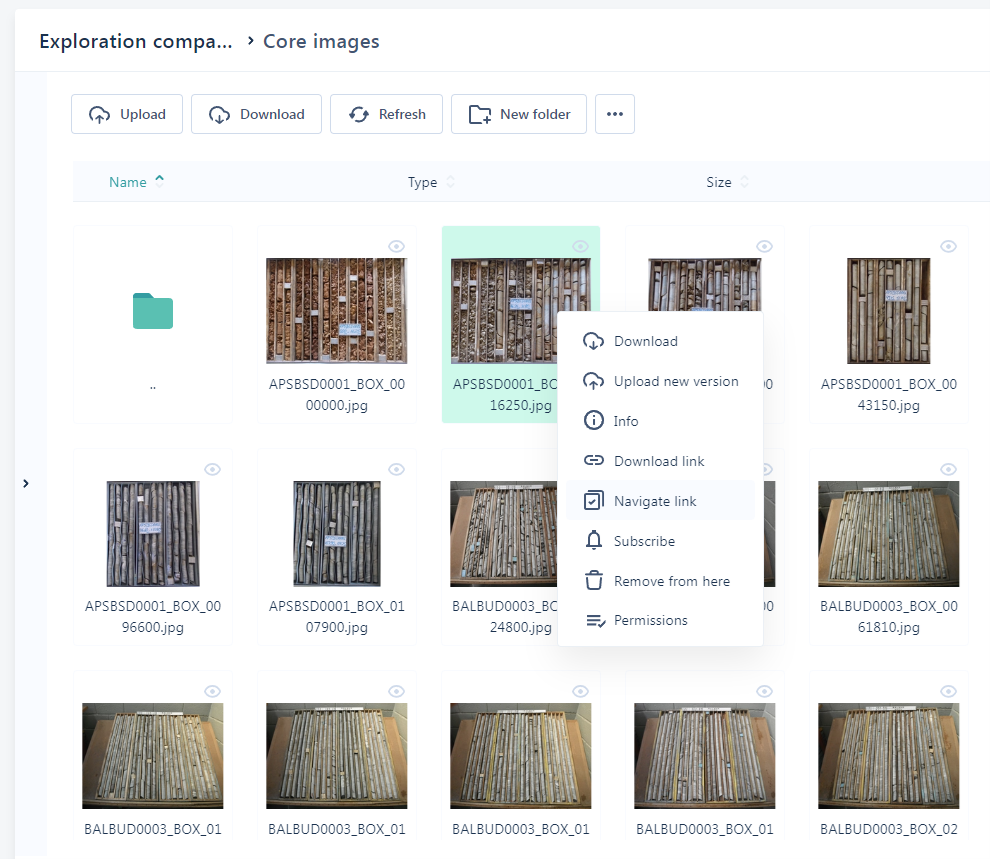Toggle eye icon on APSBSD0001_BOX_0096600.jpg
This screenshot has width=990, height=859.
click(x=212, y=469)
